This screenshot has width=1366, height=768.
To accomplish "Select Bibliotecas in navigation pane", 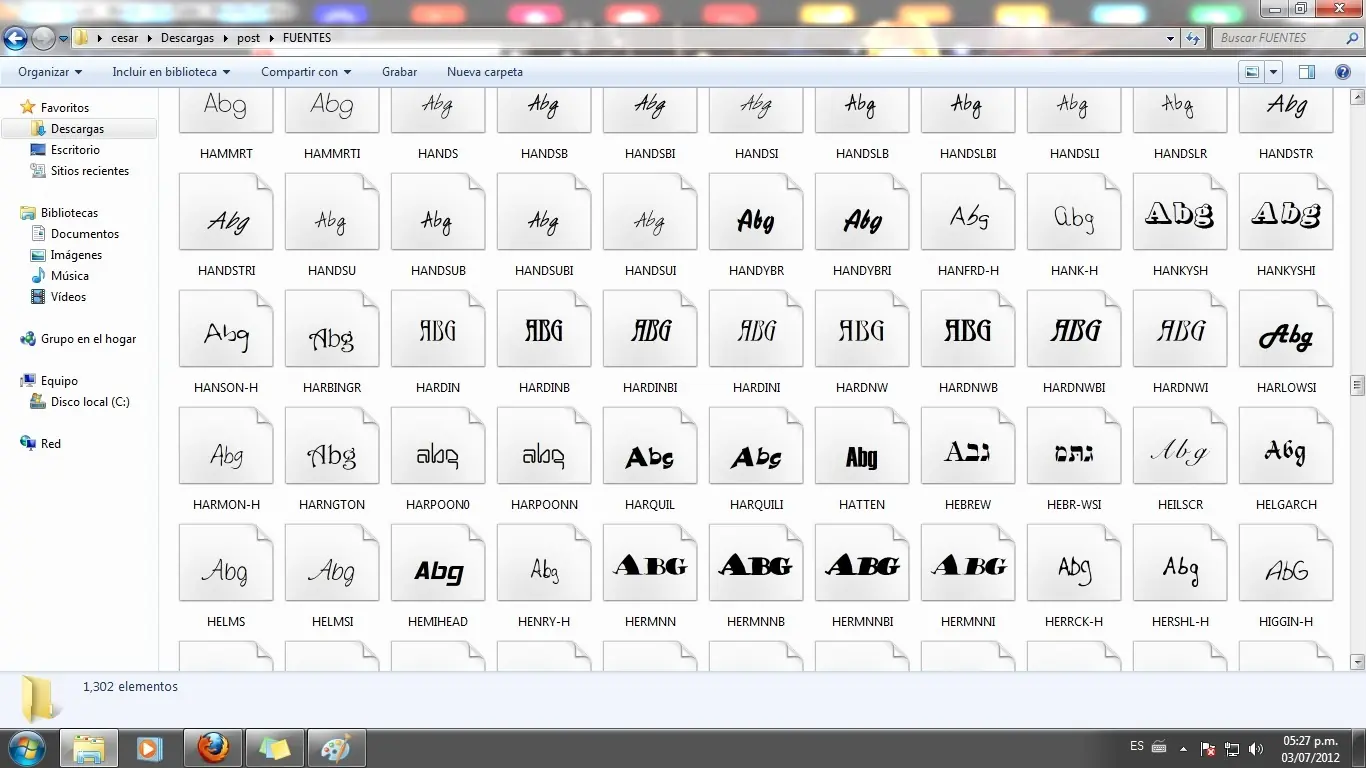I will click(x=69, y=213).
